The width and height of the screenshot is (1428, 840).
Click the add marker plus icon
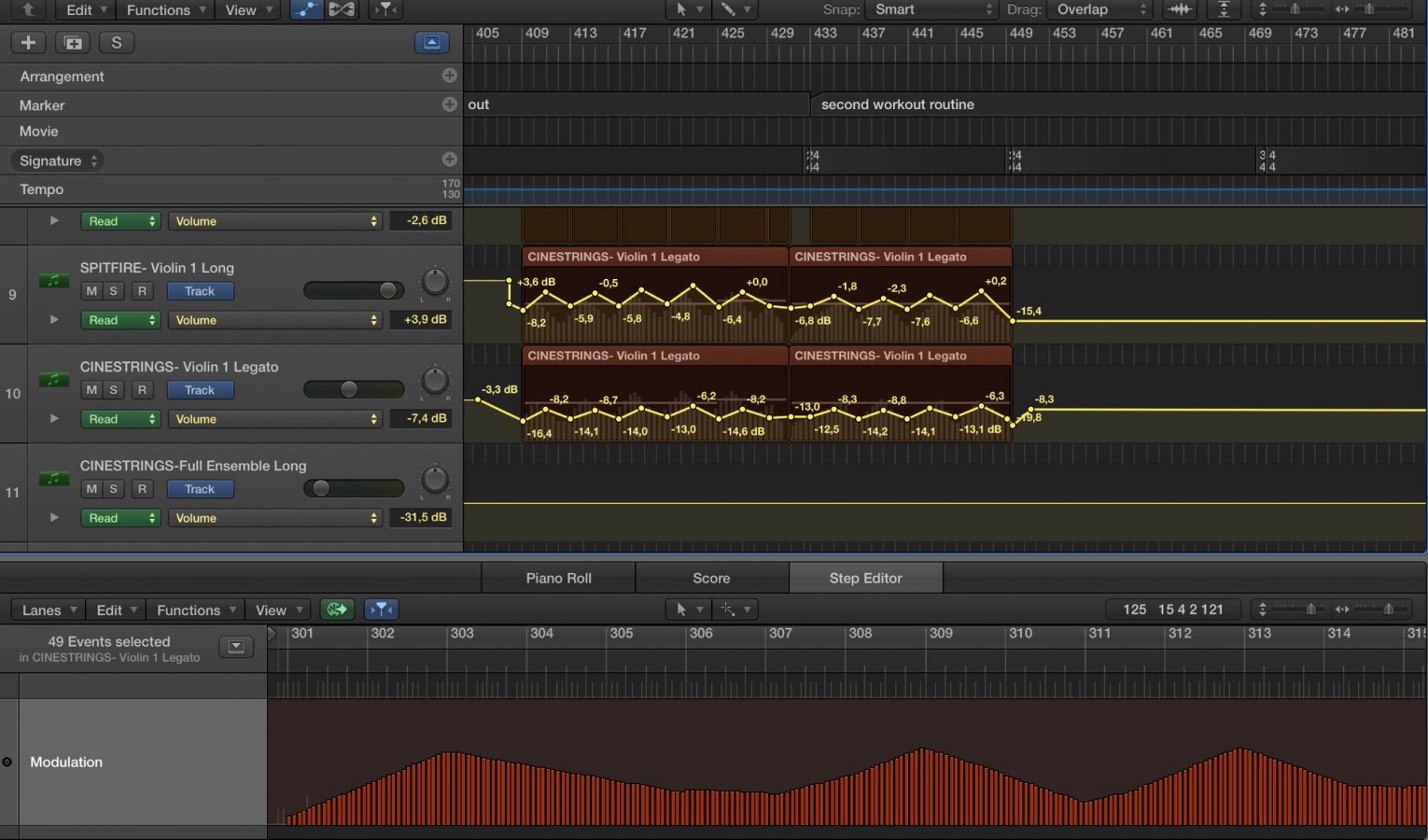(x=449, y=105)
